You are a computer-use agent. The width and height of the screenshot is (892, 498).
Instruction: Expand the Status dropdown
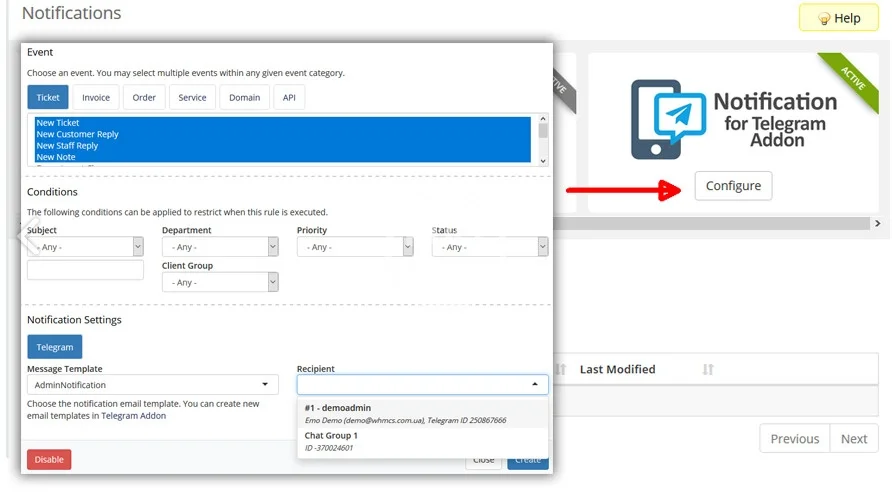coord(490,247)
